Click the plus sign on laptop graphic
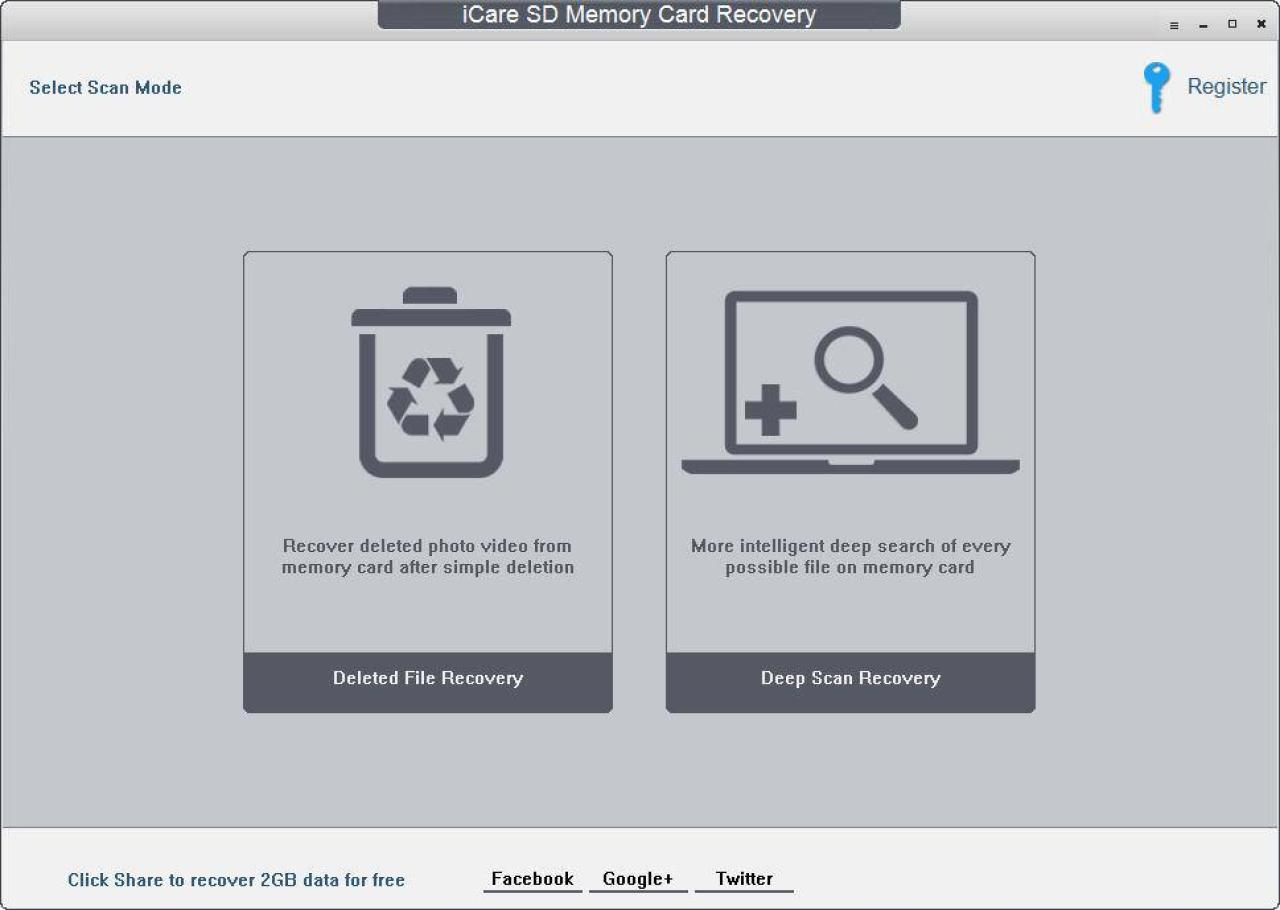Image resolution: width=1280 pixels, height=910 pixels. point(770,411)
